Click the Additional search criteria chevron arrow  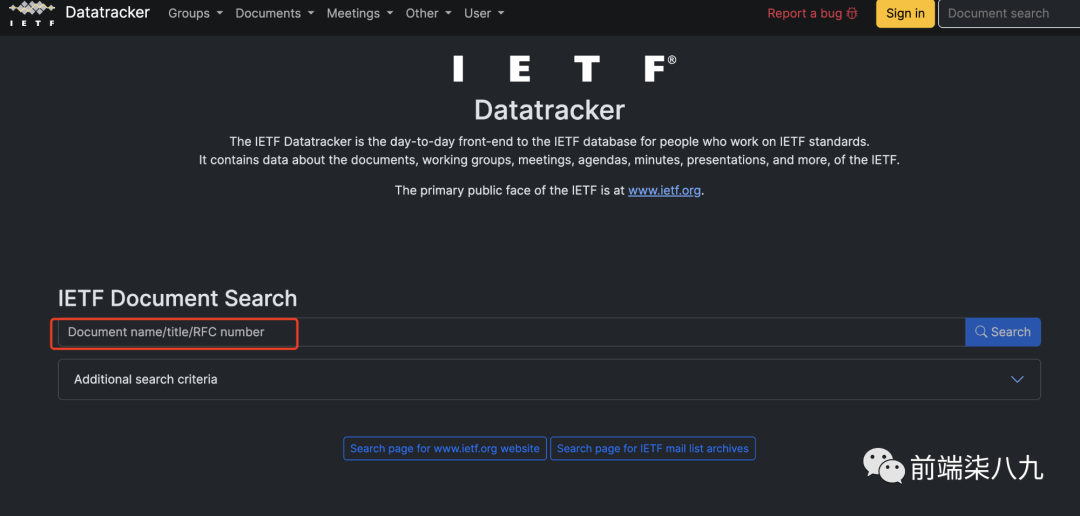pos(1017,380)
